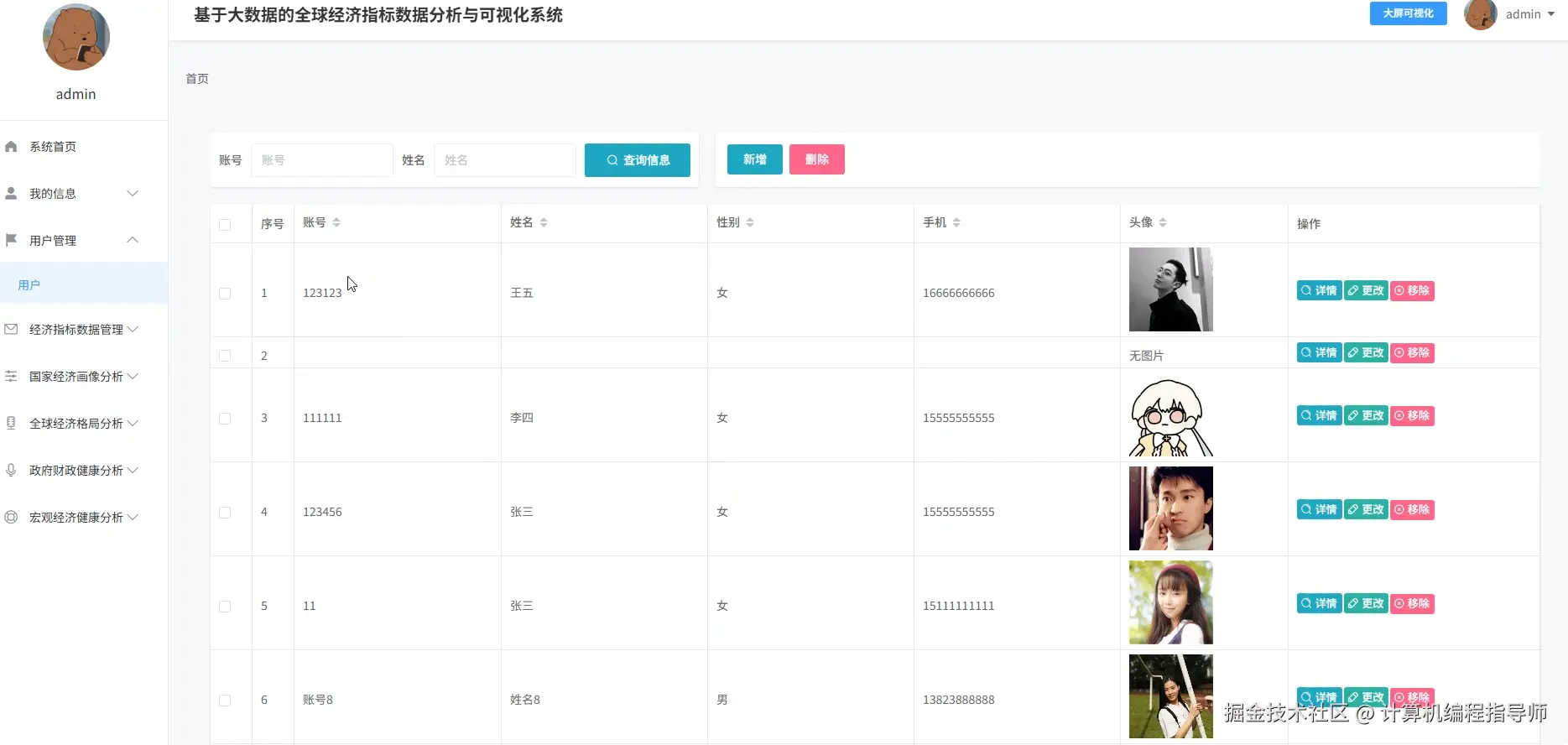Click the circle icon beside 宏观经济健康分析

(11, 518)
